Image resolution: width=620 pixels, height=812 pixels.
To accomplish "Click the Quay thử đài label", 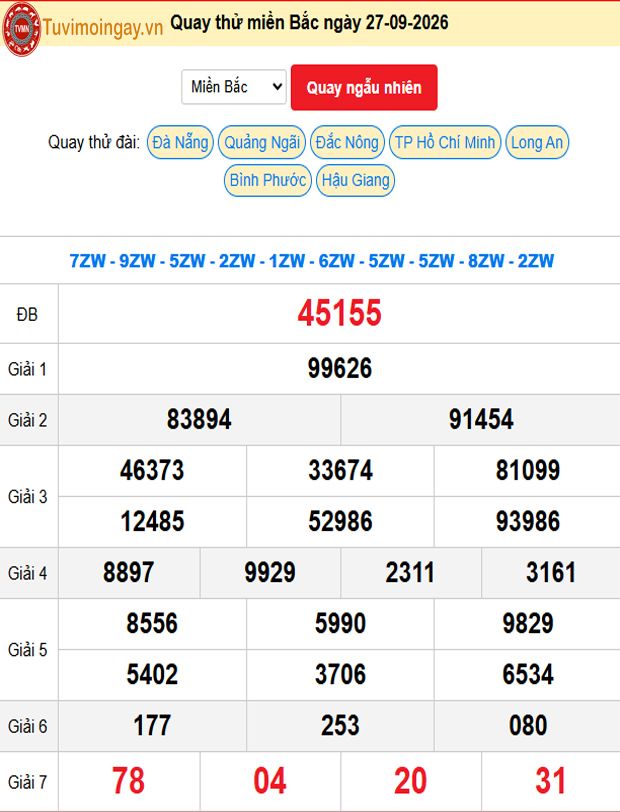I will (94, 142).
